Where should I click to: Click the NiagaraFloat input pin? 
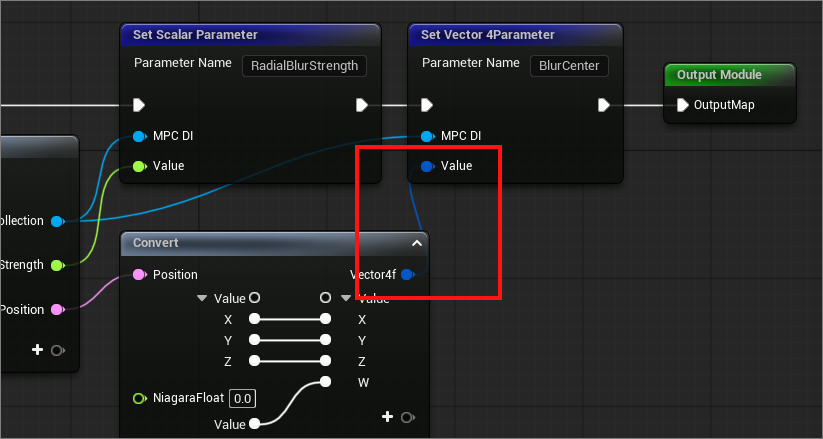[x=139, y=399]
